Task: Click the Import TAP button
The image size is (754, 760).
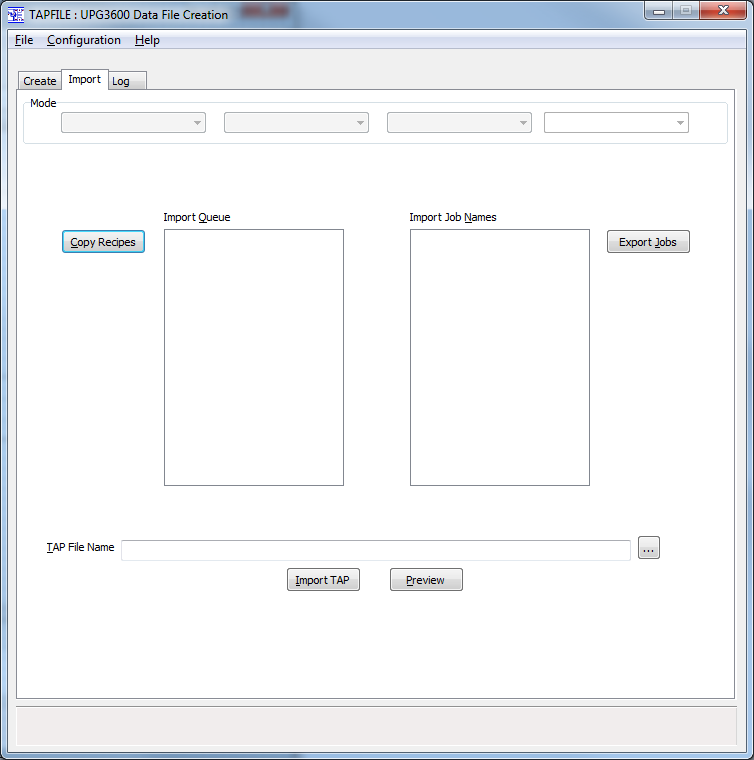Action: (x=323, y=580)
